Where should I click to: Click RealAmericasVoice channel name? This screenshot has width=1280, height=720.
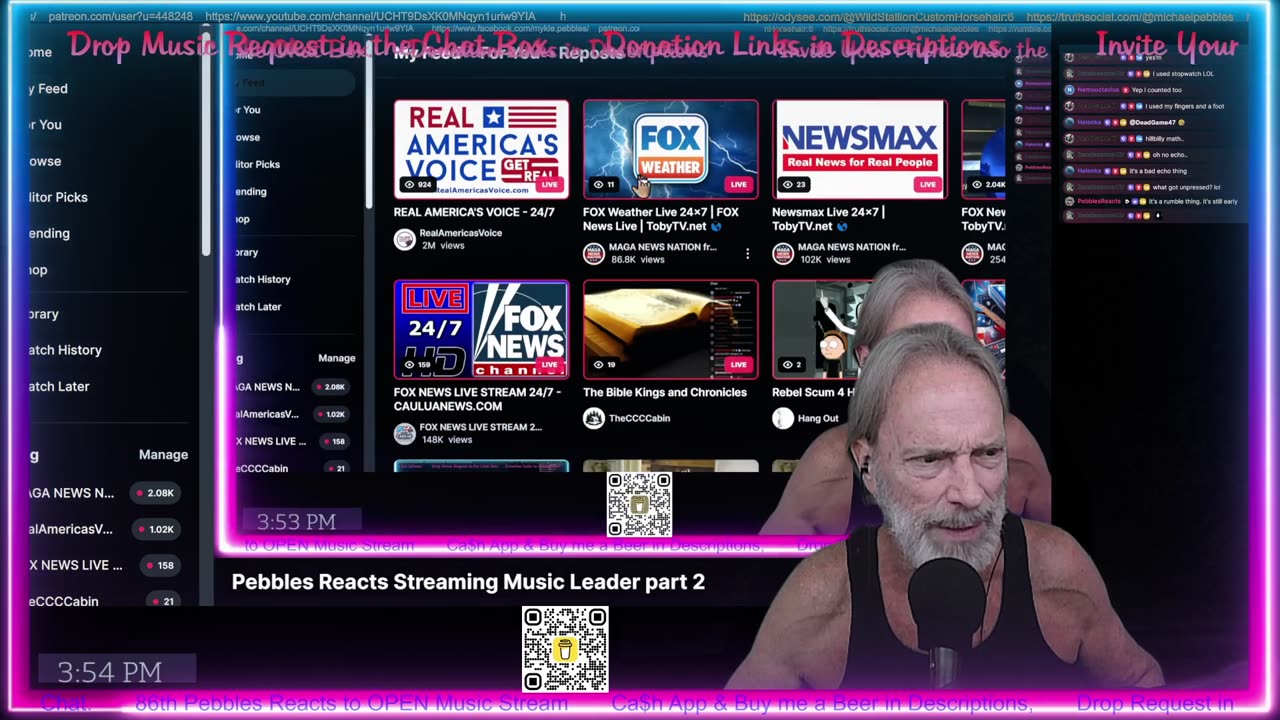[x=461, y=233]
